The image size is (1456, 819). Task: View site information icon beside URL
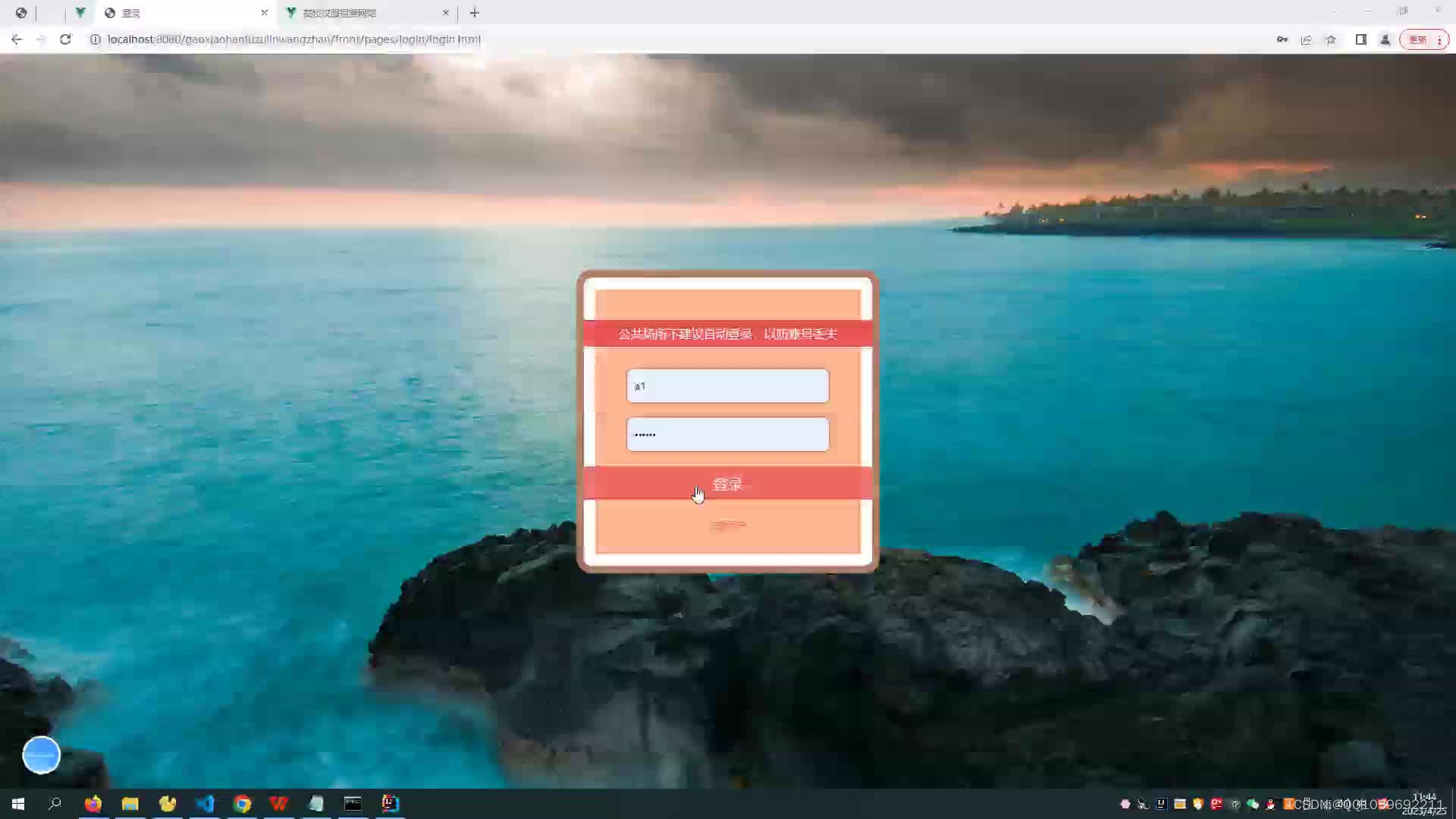point(96,39)
